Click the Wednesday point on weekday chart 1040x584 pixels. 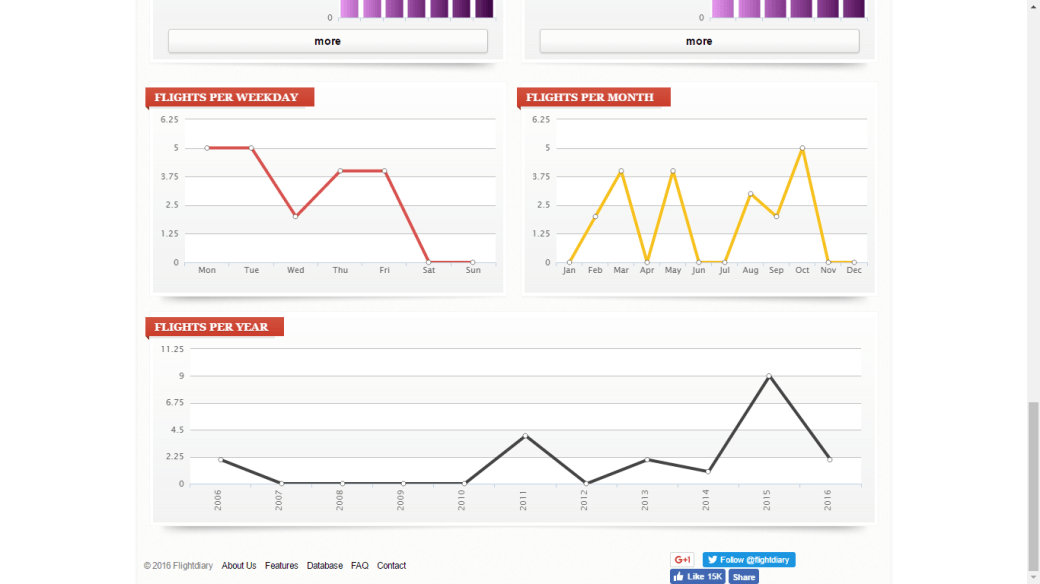pyautogui.click(x=295, y=216)
